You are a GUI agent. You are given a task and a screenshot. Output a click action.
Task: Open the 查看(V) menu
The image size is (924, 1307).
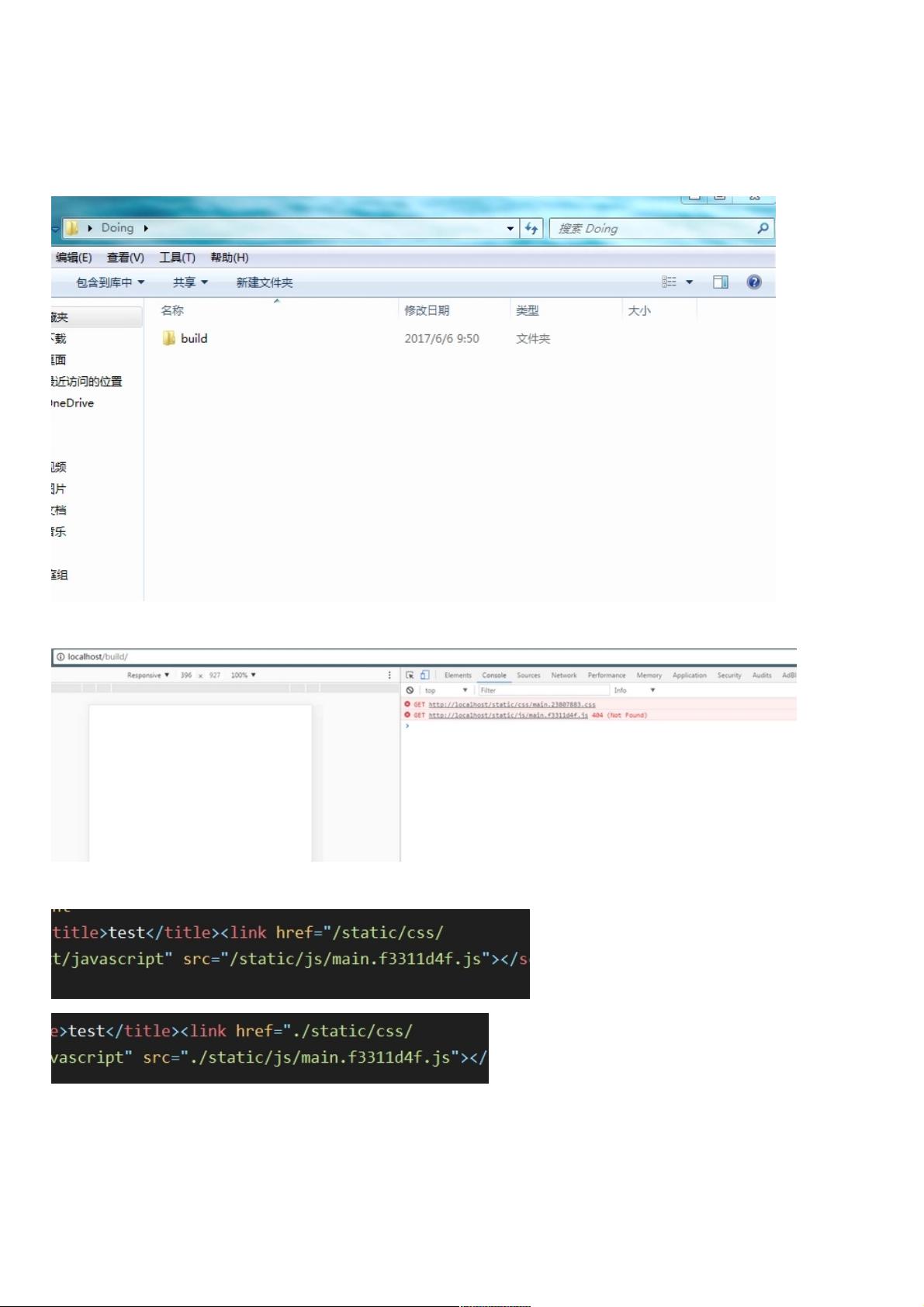(126, 258)
